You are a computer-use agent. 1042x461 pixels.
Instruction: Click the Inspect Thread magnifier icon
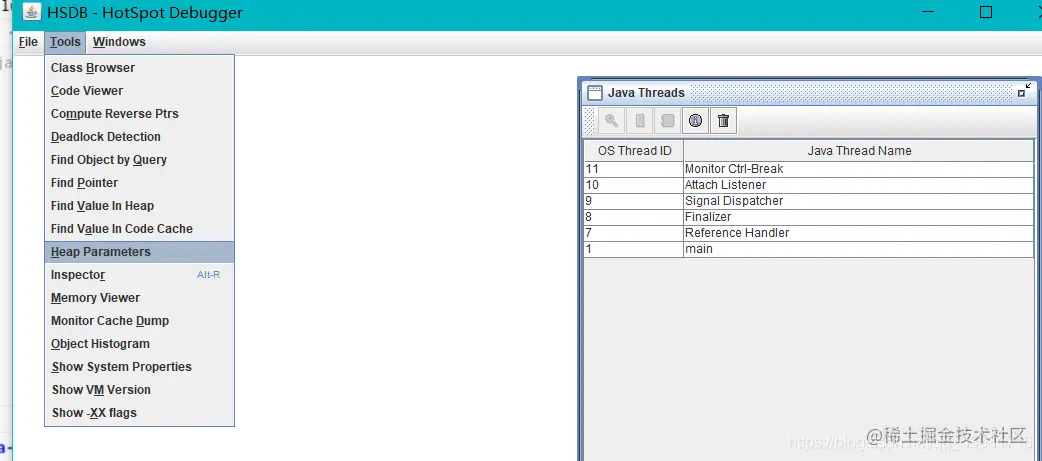tap(612, 121)
